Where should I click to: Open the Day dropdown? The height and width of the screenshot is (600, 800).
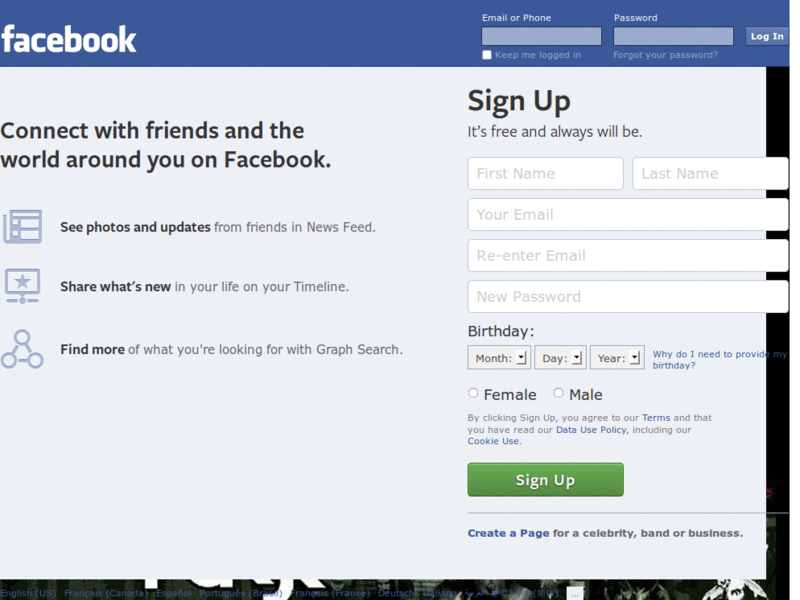tap(560, 358)
